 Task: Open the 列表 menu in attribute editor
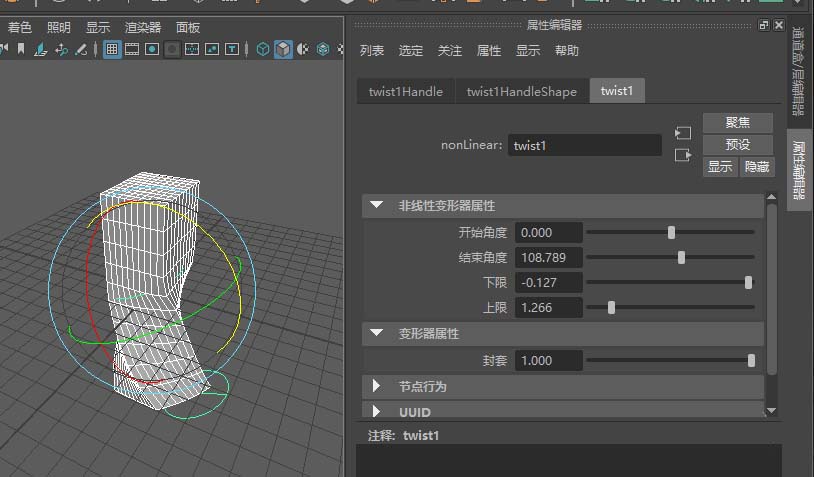point(372,50)
